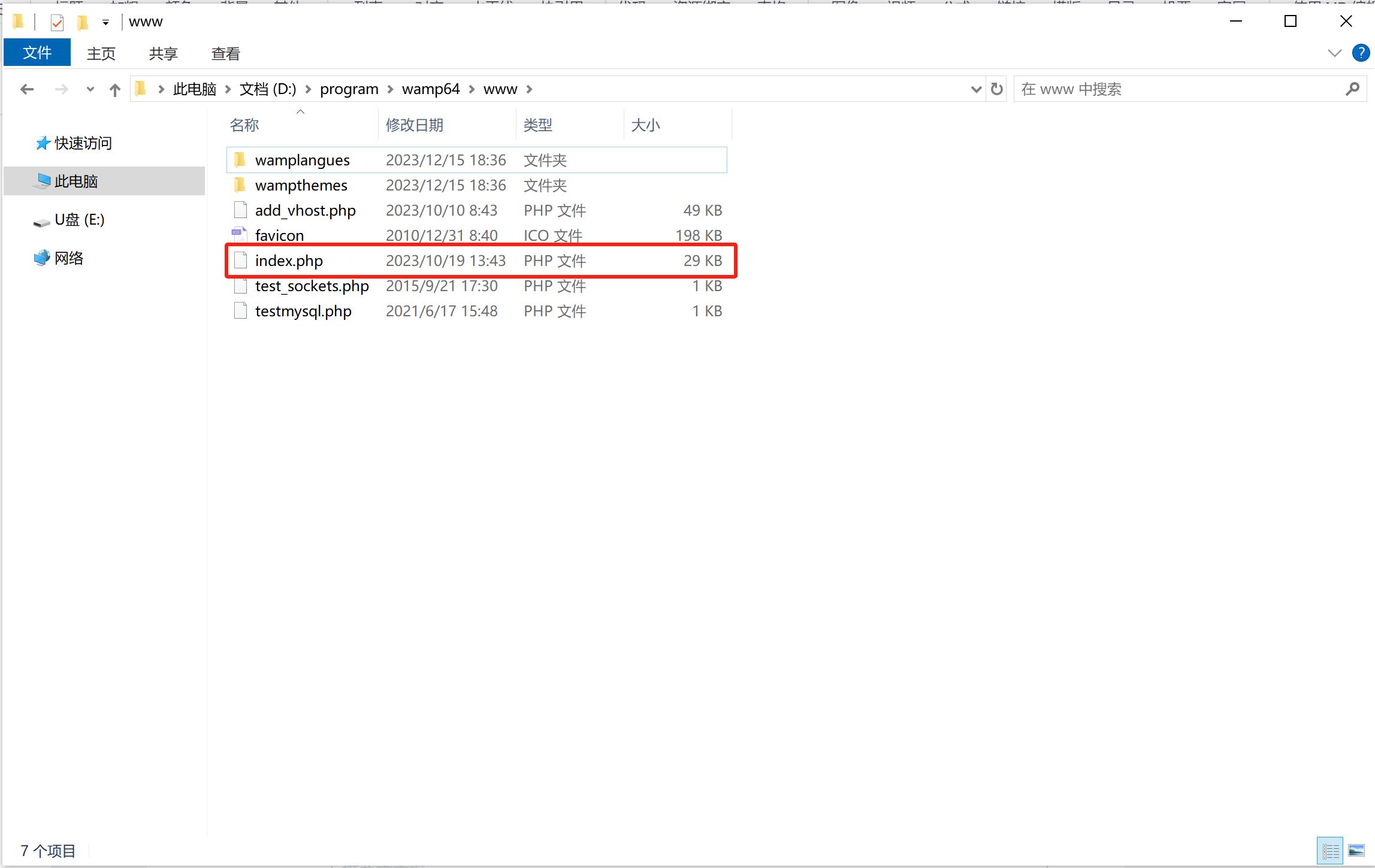Expand chevron after wamp64 in breadcrumb
The width and height of the screenshot is (1375, 868).
point(472,89)
